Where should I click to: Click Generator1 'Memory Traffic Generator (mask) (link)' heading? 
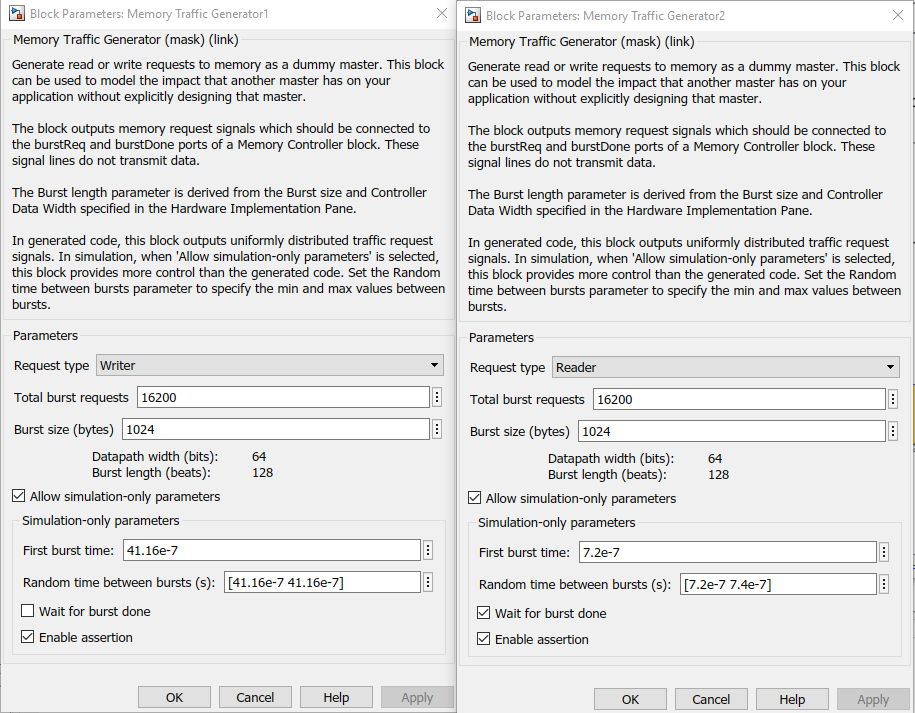(125, 40)
